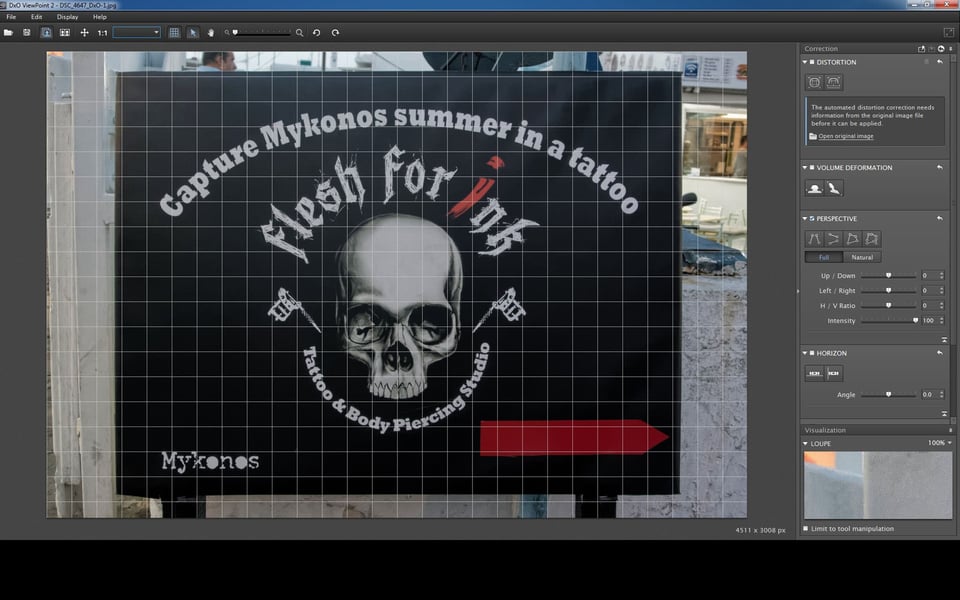This screenshot has width=960, height=600.
Task: Rotate image left
Action: click(x=317, y=32)
